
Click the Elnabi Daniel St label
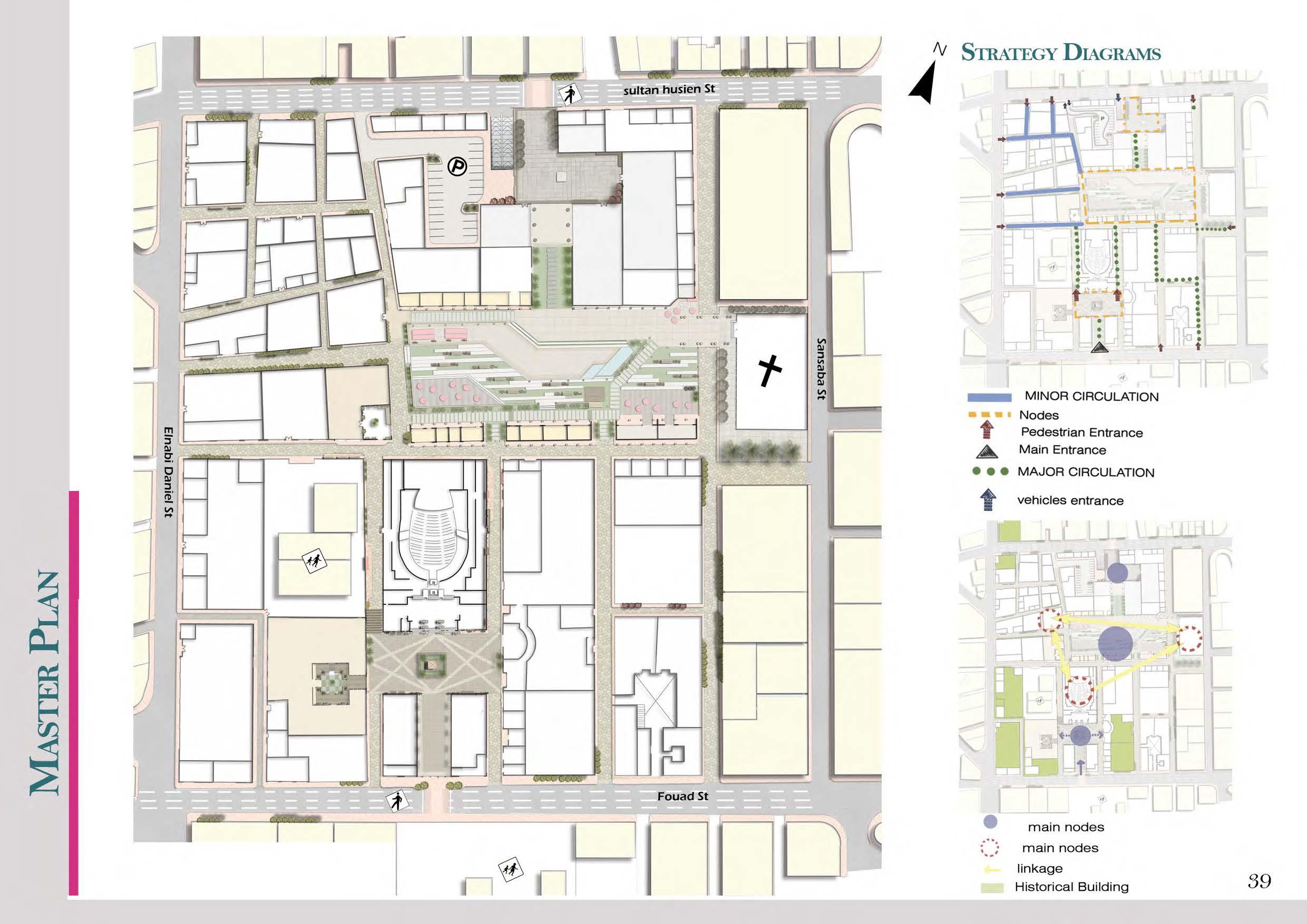click(x=169, y=471)
